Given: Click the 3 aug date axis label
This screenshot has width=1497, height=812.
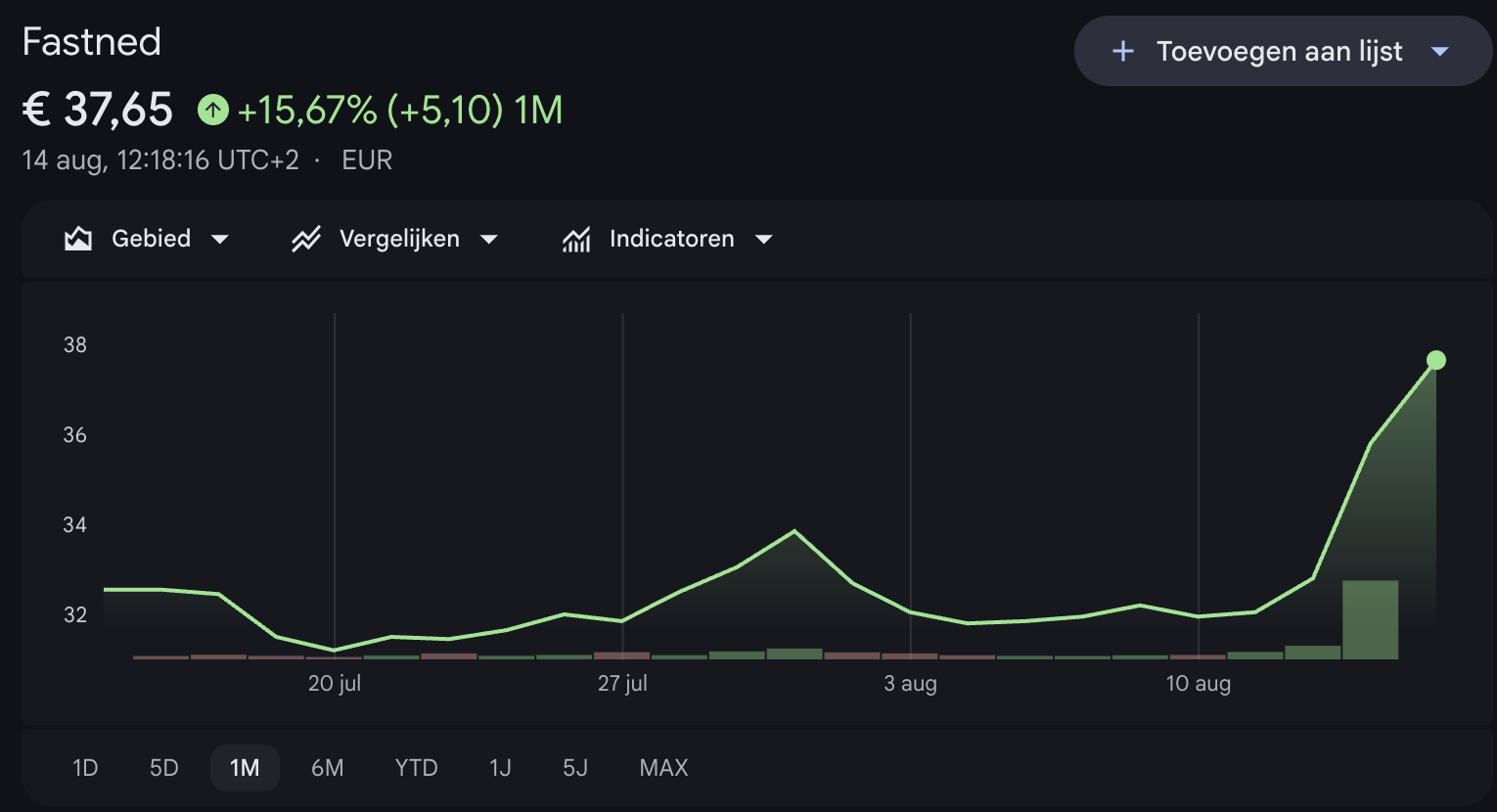Looking at the screenshot, I should click(910, 683).
